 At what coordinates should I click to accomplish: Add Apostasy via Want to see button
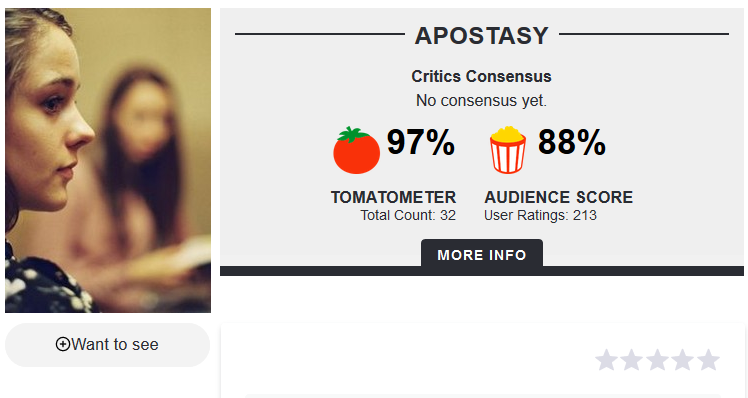tap(107, 345)
